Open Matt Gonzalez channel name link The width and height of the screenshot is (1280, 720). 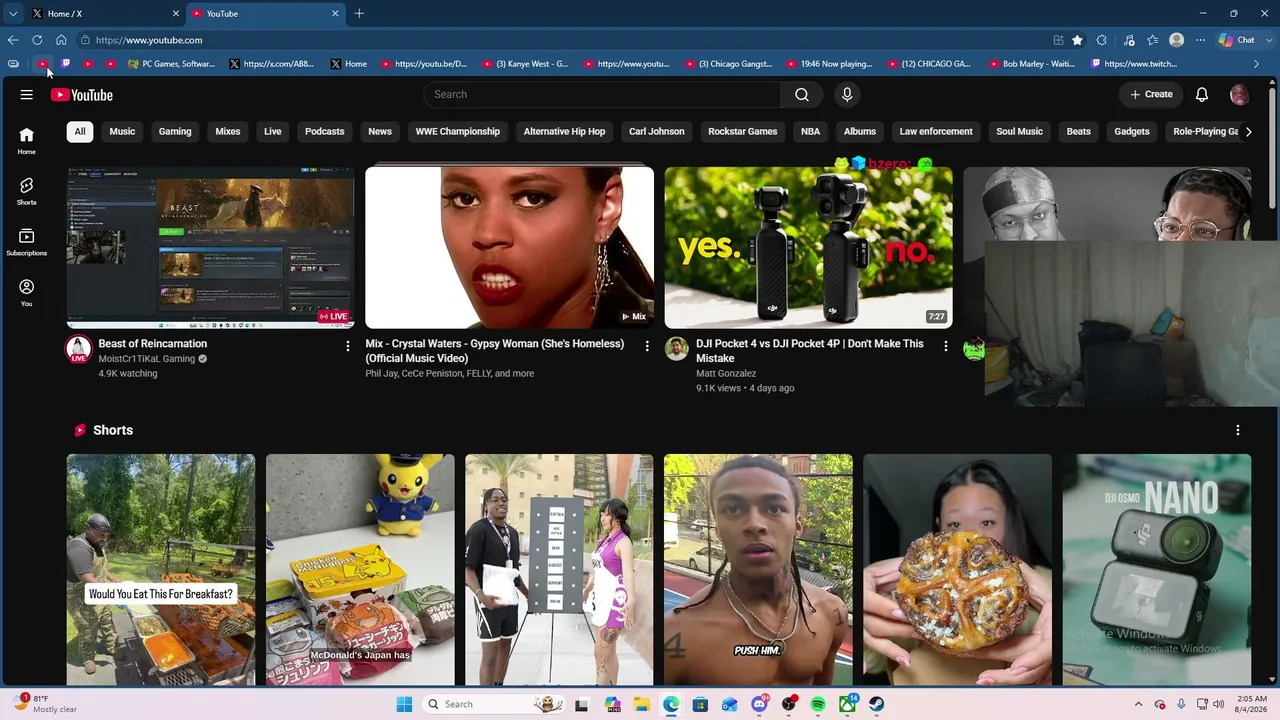[726, 373]
